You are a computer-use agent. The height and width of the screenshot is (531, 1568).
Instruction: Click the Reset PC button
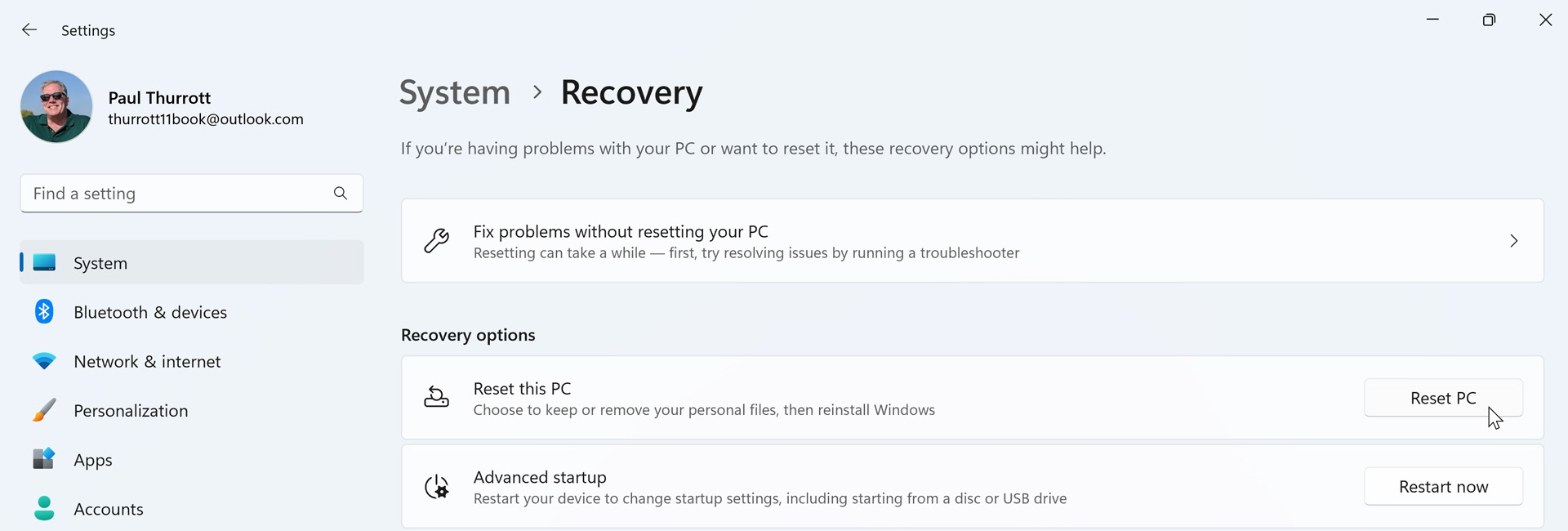1443,398
